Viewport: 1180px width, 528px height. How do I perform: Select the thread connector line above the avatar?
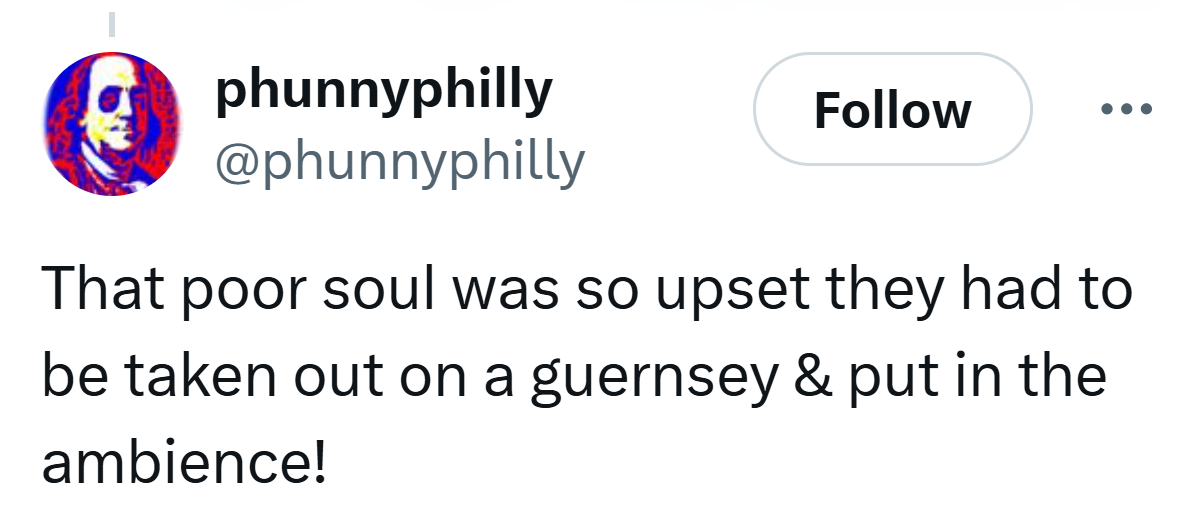click(x=113, y=23)
